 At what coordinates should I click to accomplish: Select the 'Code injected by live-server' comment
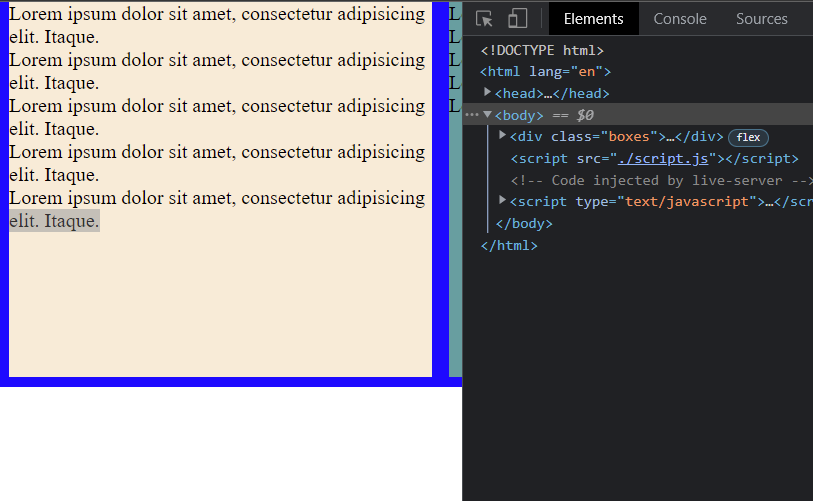point(662,180)
